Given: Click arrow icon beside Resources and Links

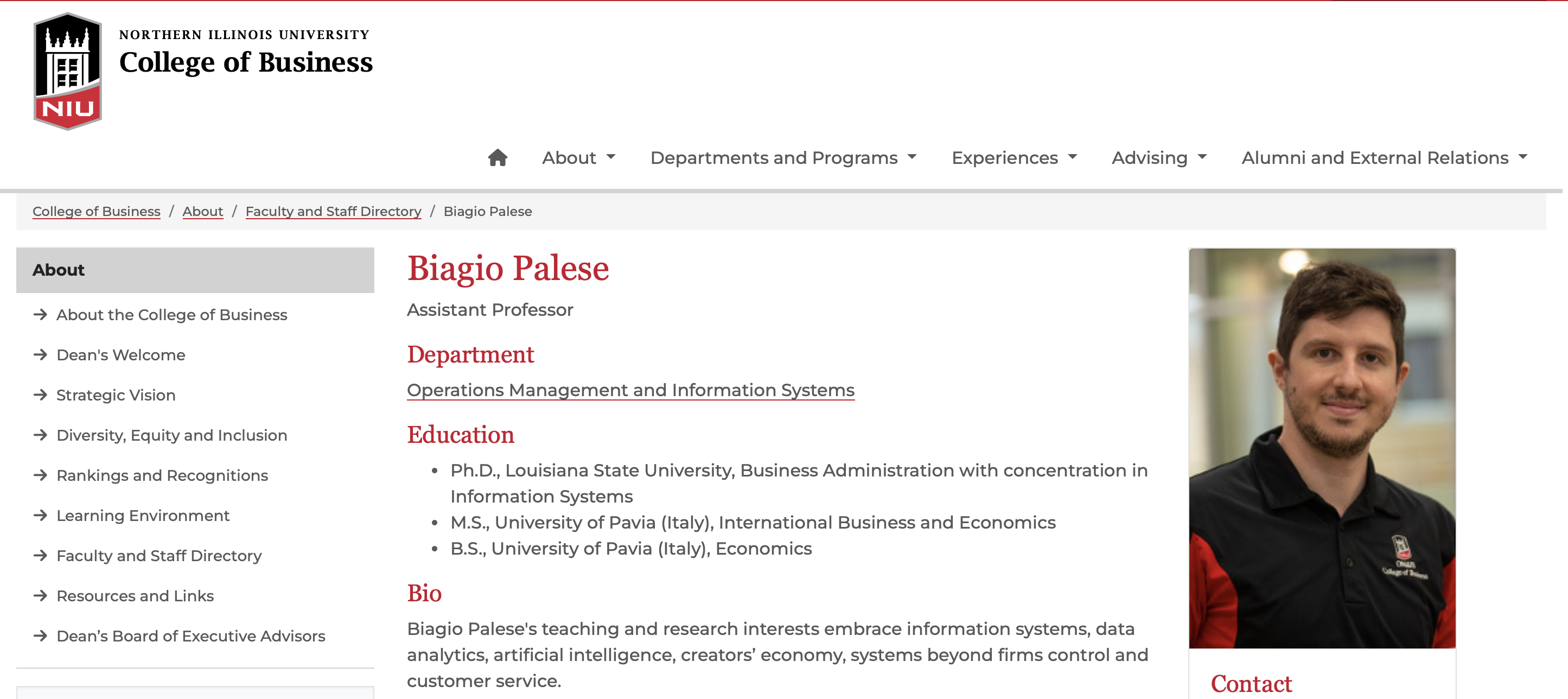Looking at the screenshot, I should 40,595.
